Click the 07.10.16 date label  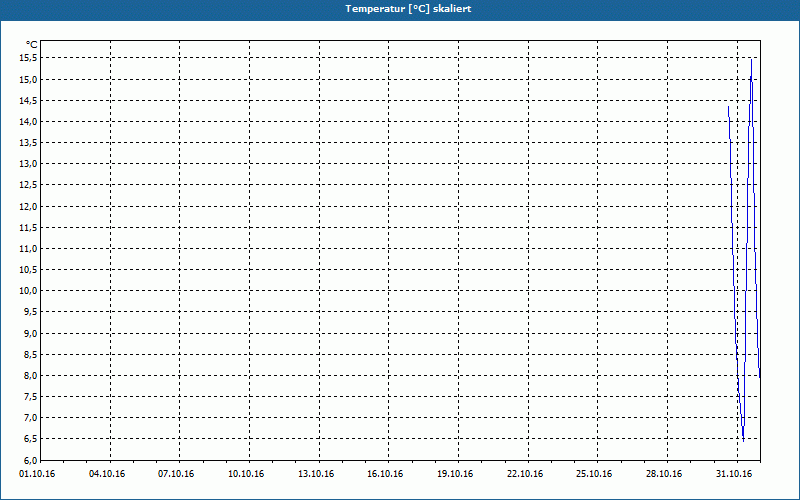[176, 474]
